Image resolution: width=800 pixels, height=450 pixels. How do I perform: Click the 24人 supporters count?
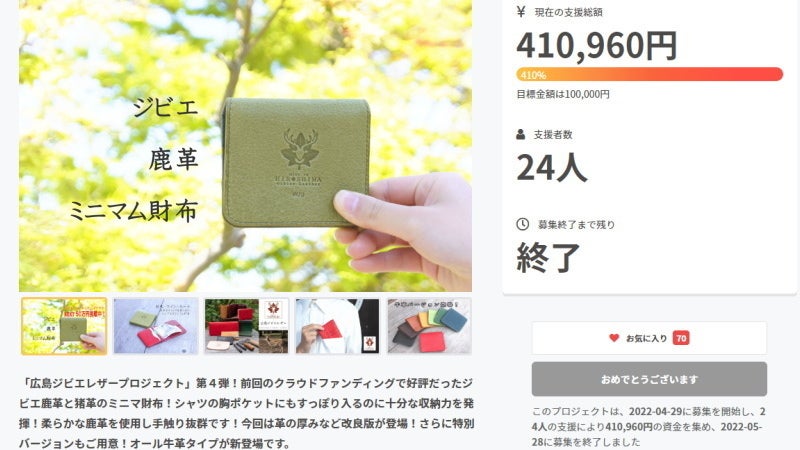552,167
